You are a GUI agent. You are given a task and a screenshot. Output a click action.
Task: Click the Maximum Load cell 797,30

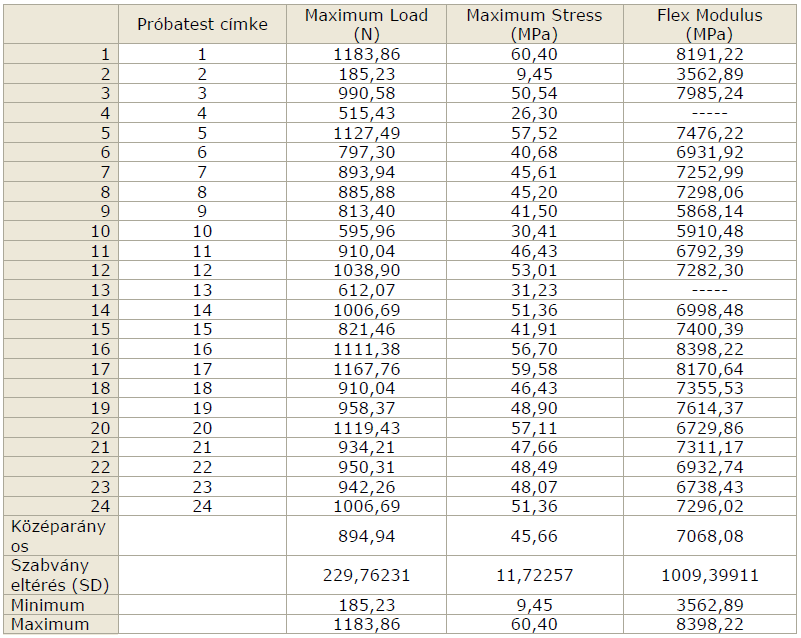coord(366,152)
